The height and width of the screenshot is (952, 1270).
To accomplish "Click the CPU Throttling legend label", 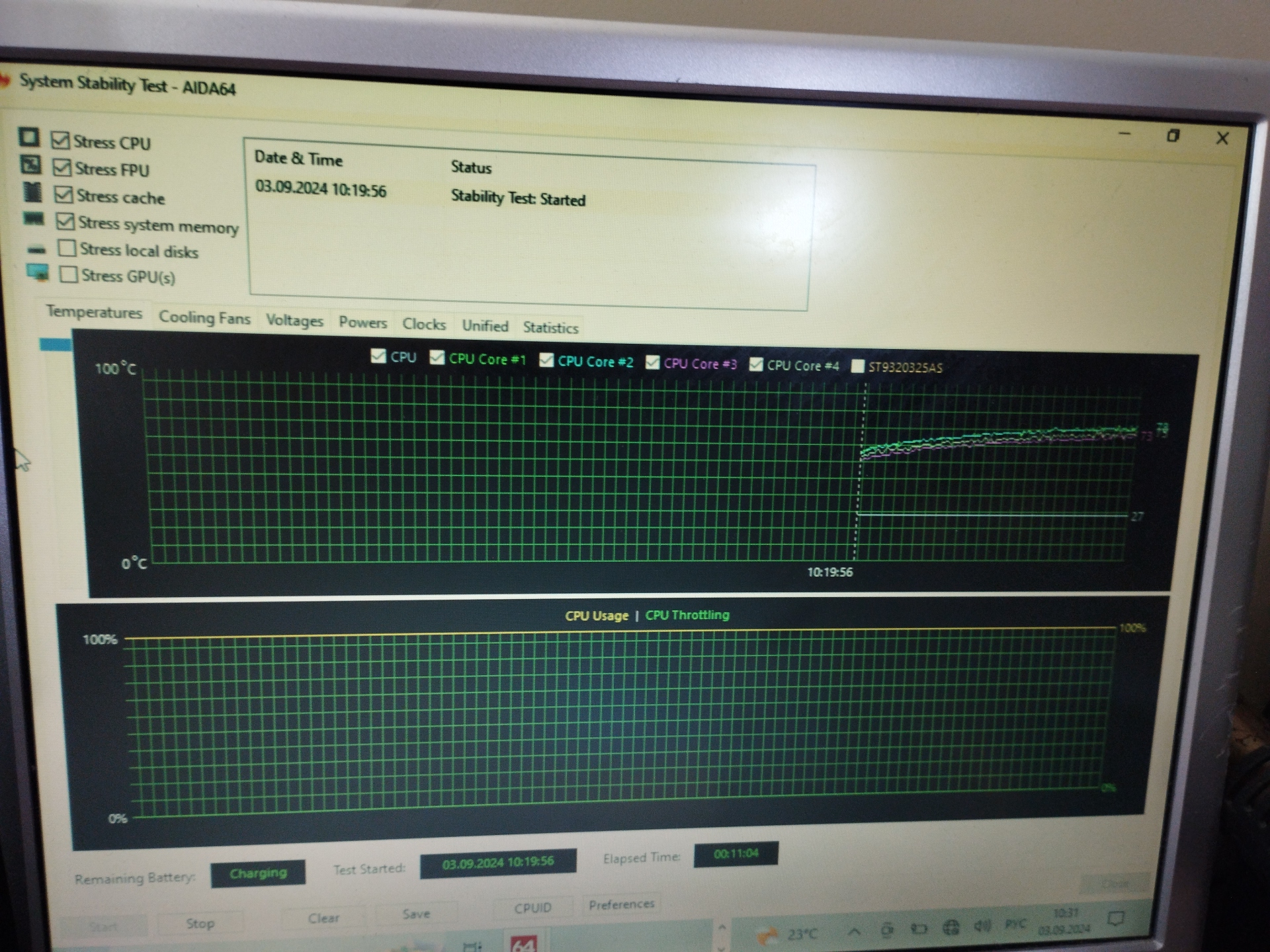I will (687, 615).
